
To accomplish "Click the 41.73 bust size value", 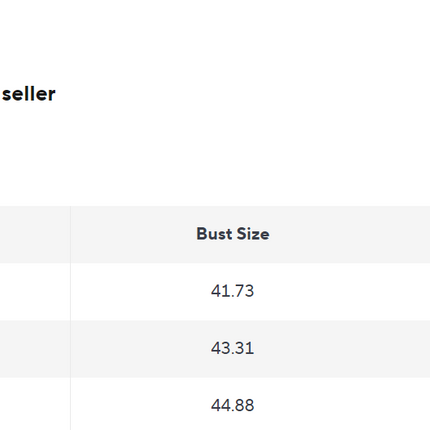I will click(232, 291).
